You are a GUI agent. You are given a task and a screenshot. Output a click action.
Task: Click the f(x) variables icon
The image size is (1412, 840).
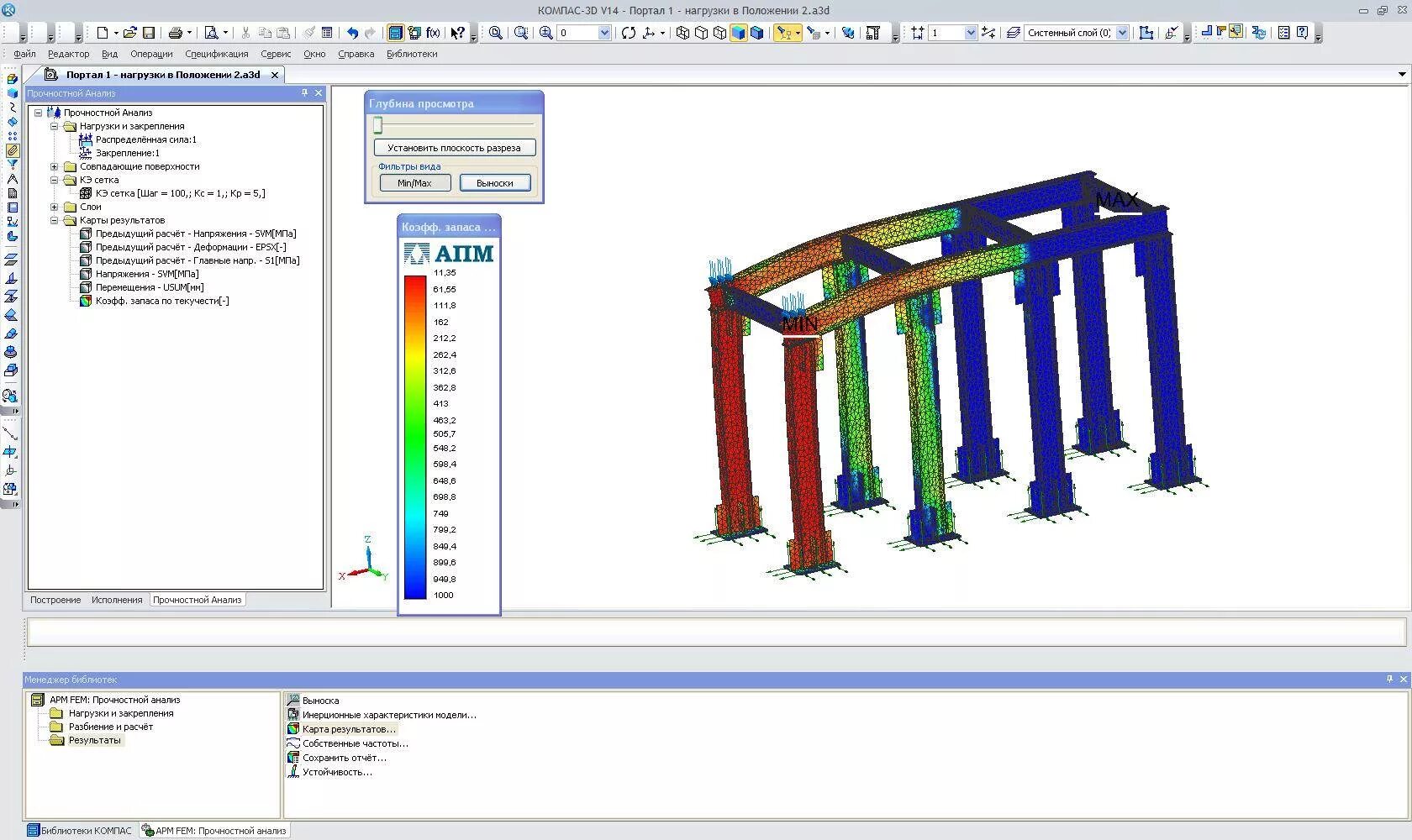click(434, 33)
